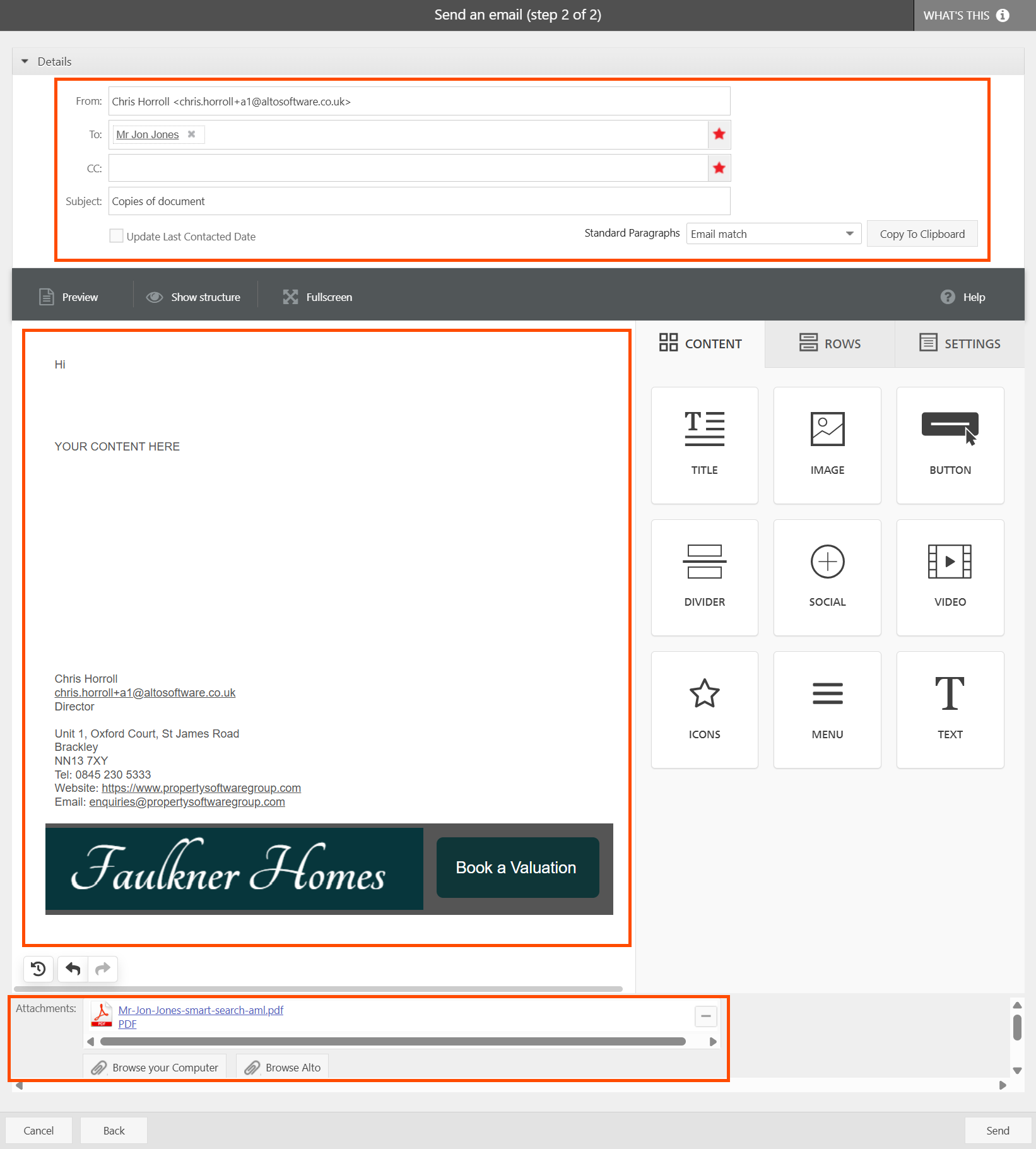Add a Menu content block
This screenshot has height=1149, width=1036.
[x=827, y=710]
